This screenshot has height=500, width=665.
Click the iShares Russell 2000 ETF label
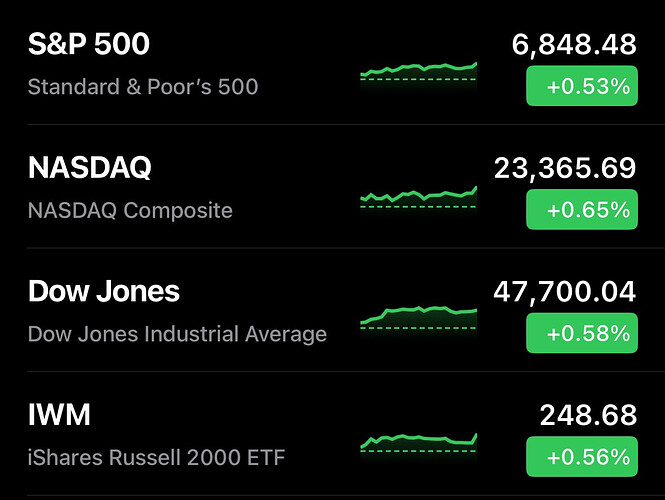click(x=157, y=458)
